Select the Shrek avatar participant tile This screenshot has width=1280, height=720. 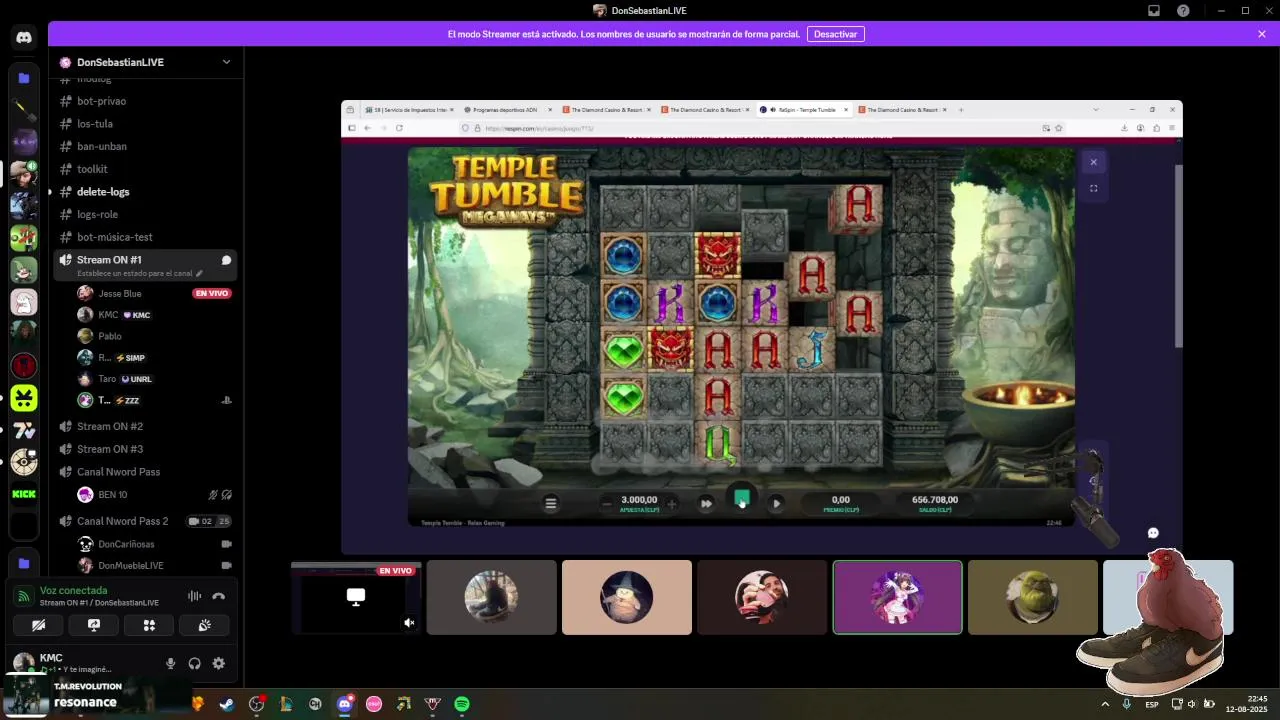click(1032, 597)
